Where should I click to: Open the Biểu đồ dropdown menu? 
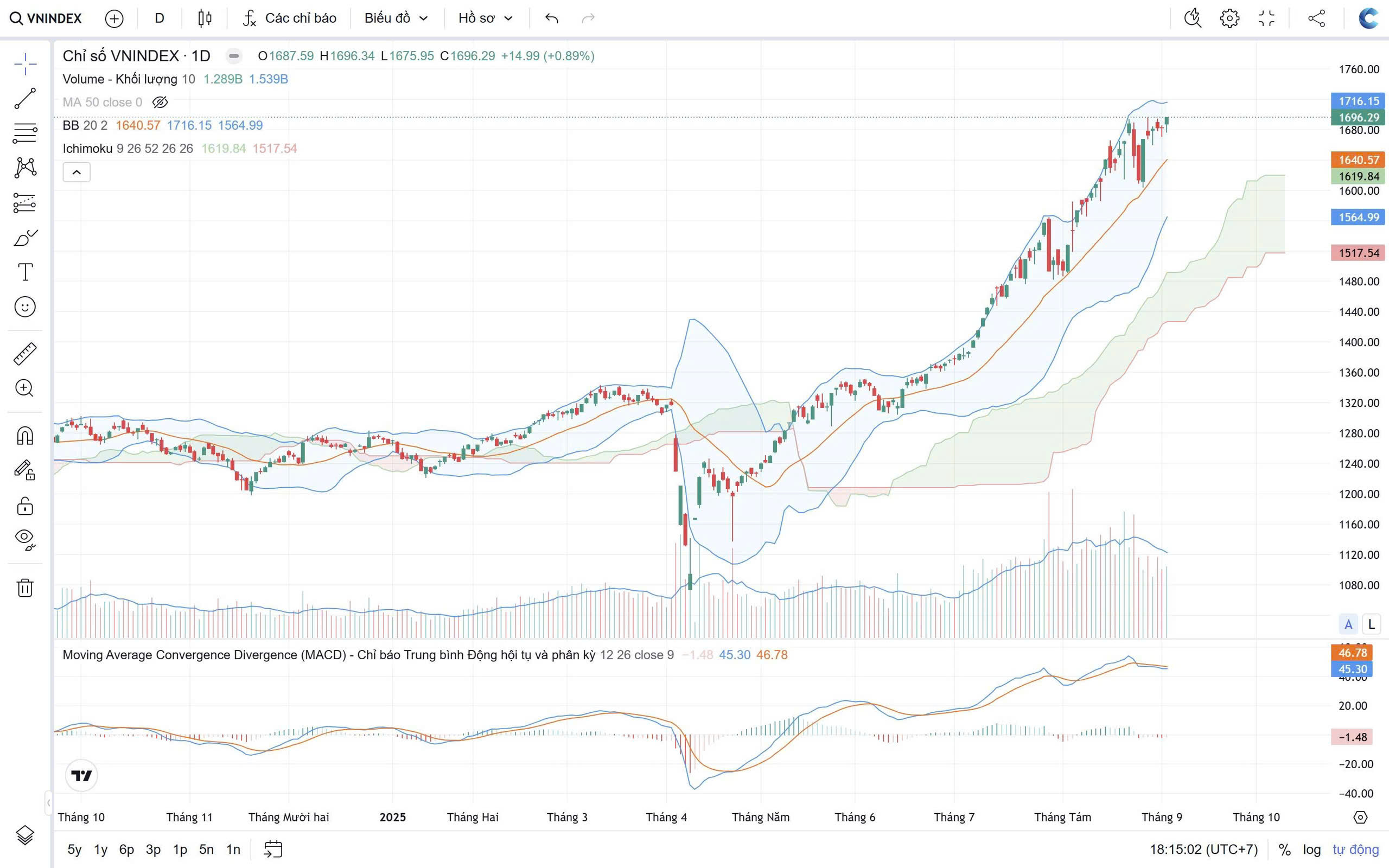click(396, 18)
